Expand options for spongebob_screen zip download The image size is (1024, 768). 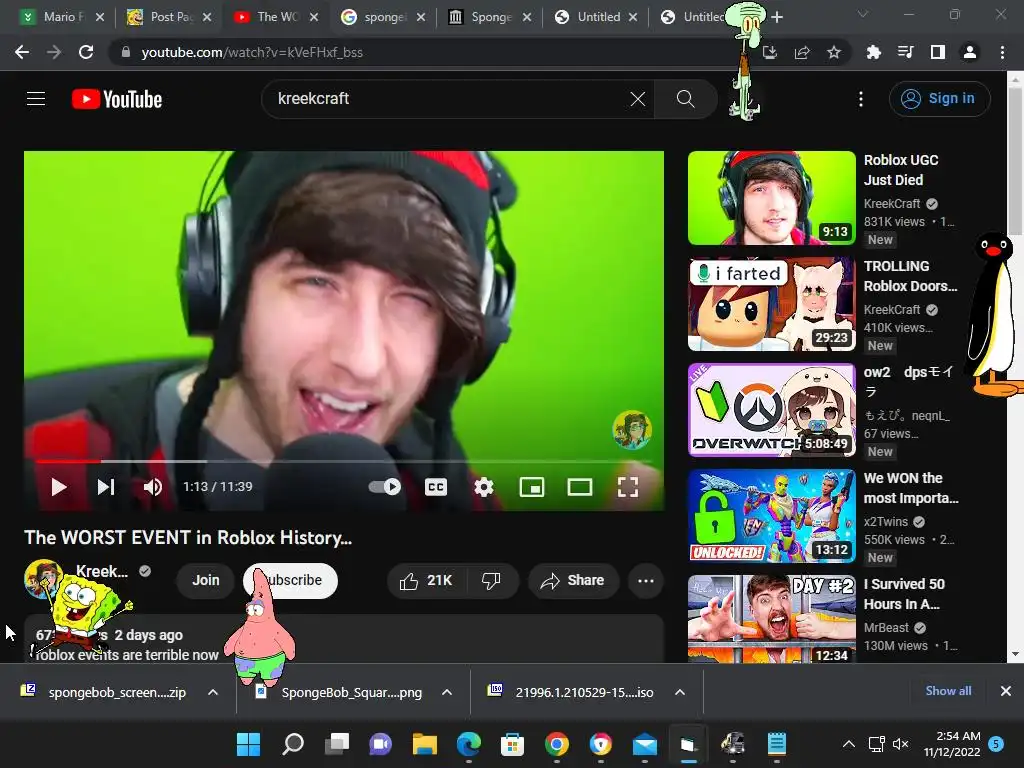(213, 692)
